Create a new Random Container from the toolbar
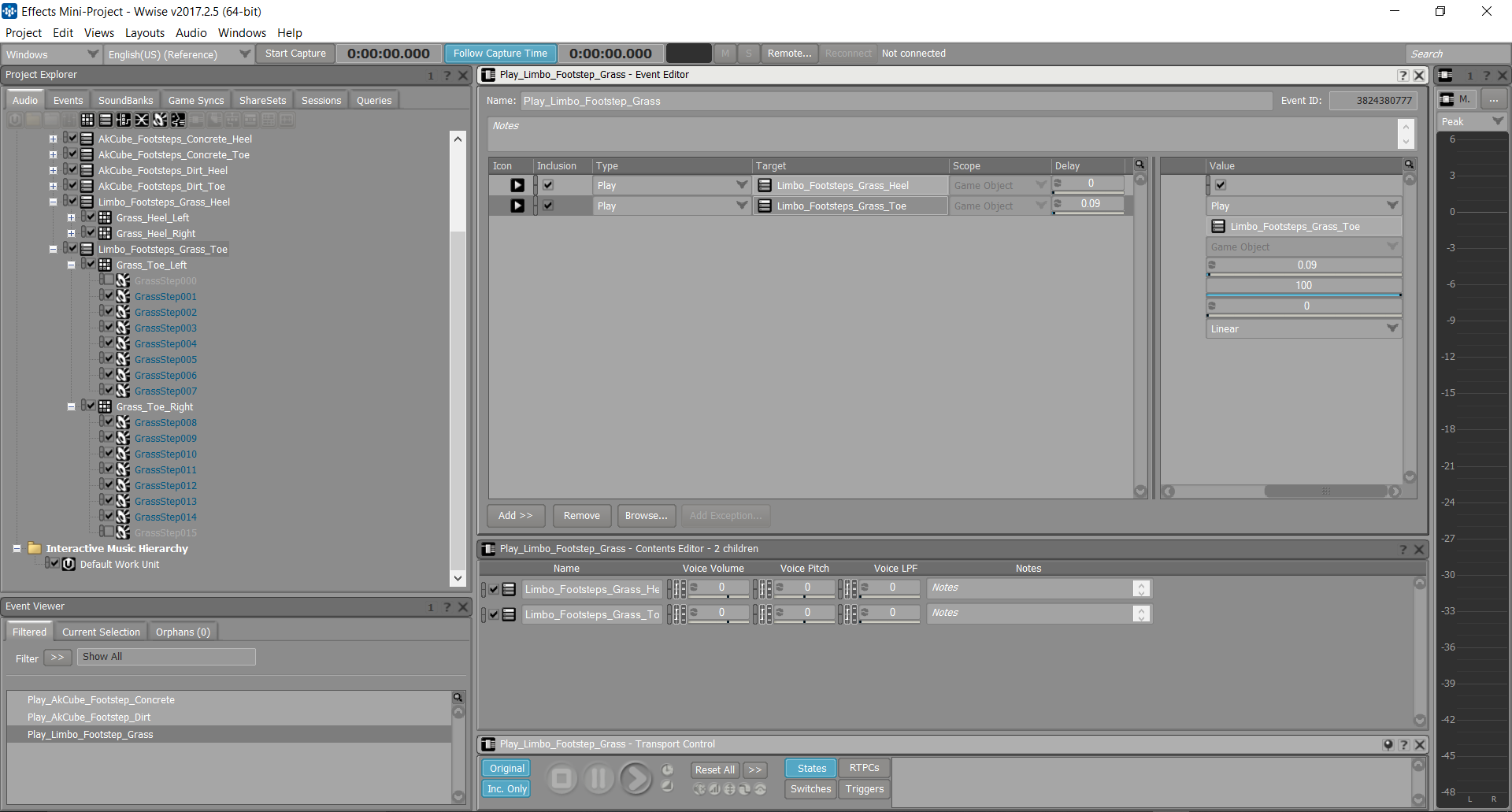1512x812 pixels. click(87, 120)
